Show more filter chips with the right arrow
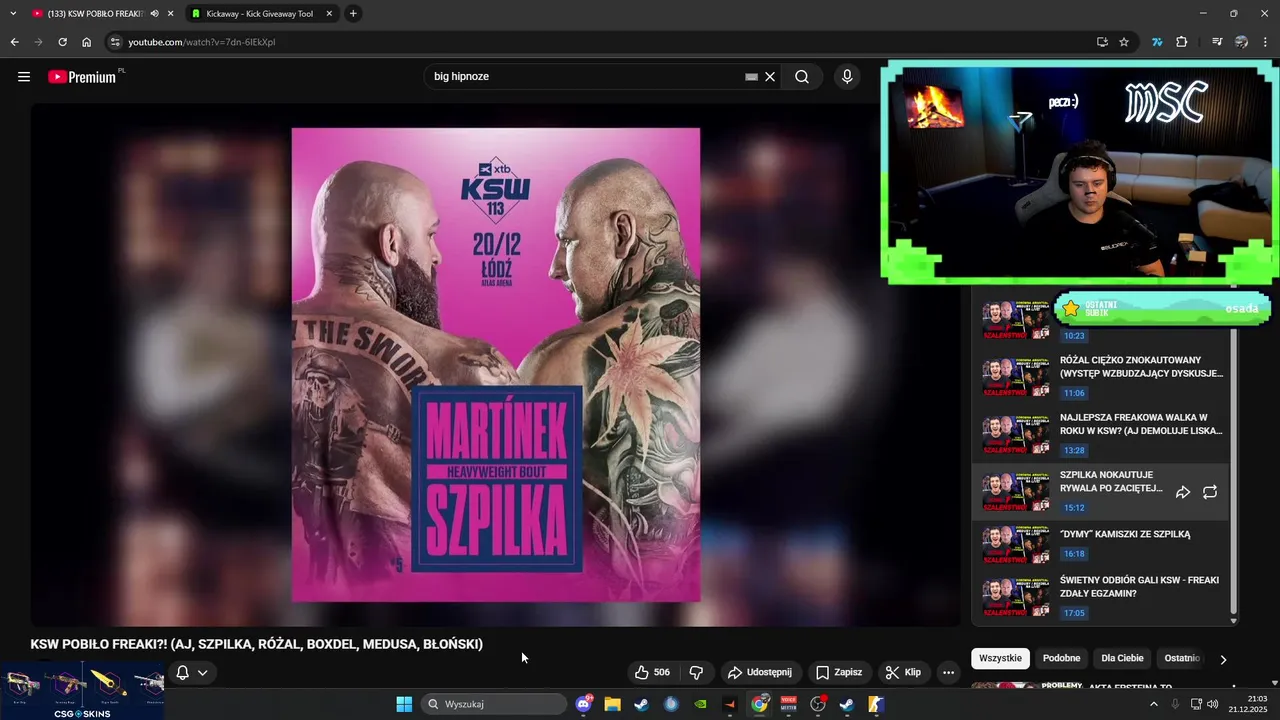This screenshot has width=1280, height=720. tap(1223, 659)
